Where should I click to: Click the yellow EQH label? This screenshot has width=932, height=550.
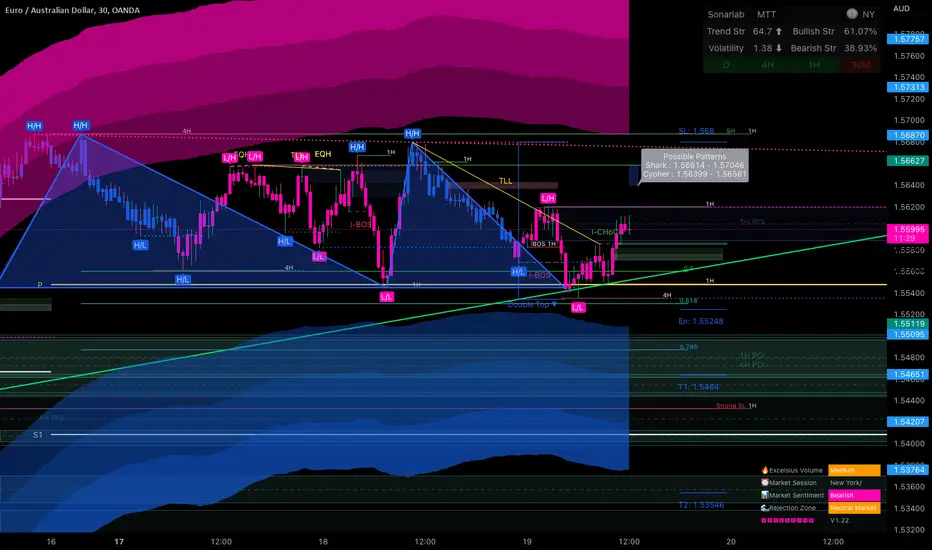(x=323, y=154)
